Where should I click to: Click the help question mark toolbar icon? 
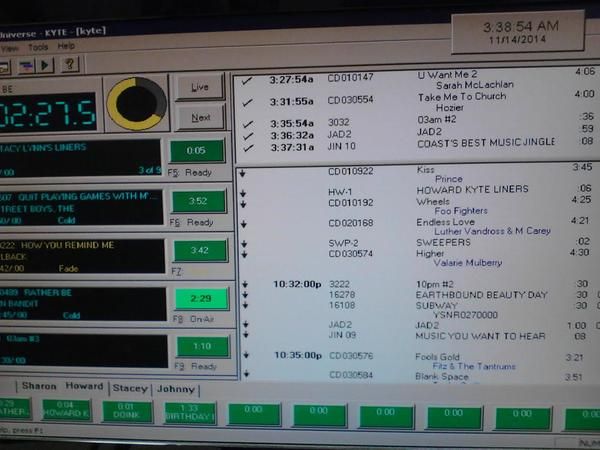point(69,65)
